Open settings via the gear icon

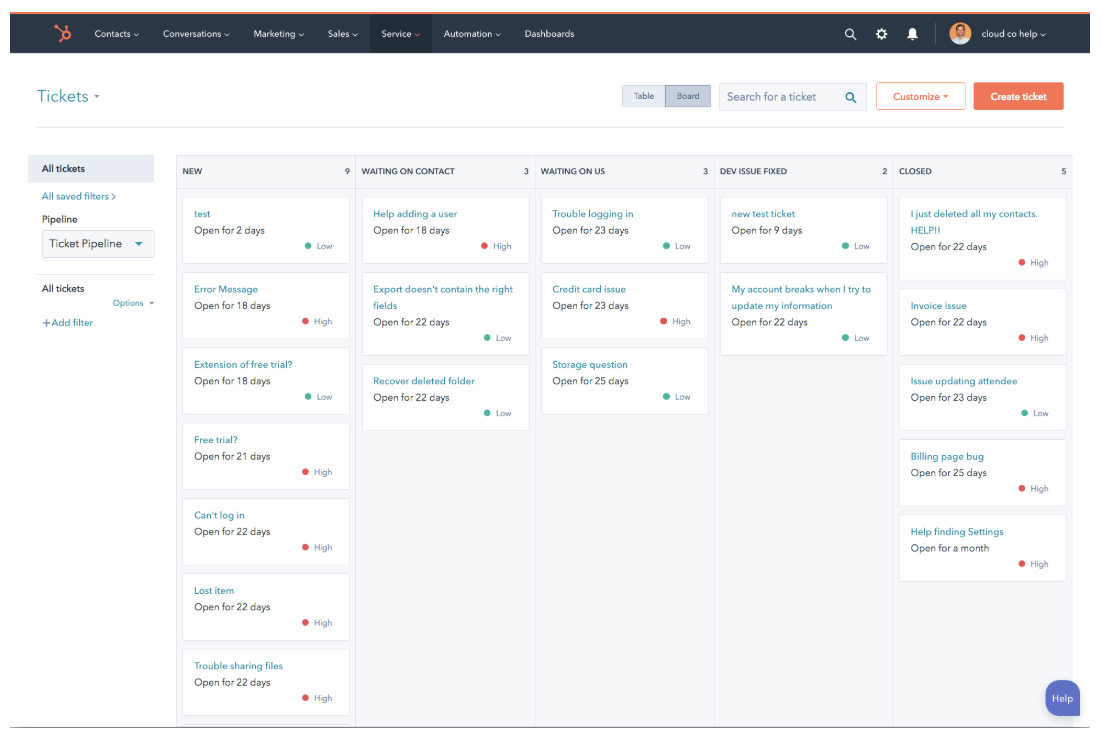(x=881, y=34)
